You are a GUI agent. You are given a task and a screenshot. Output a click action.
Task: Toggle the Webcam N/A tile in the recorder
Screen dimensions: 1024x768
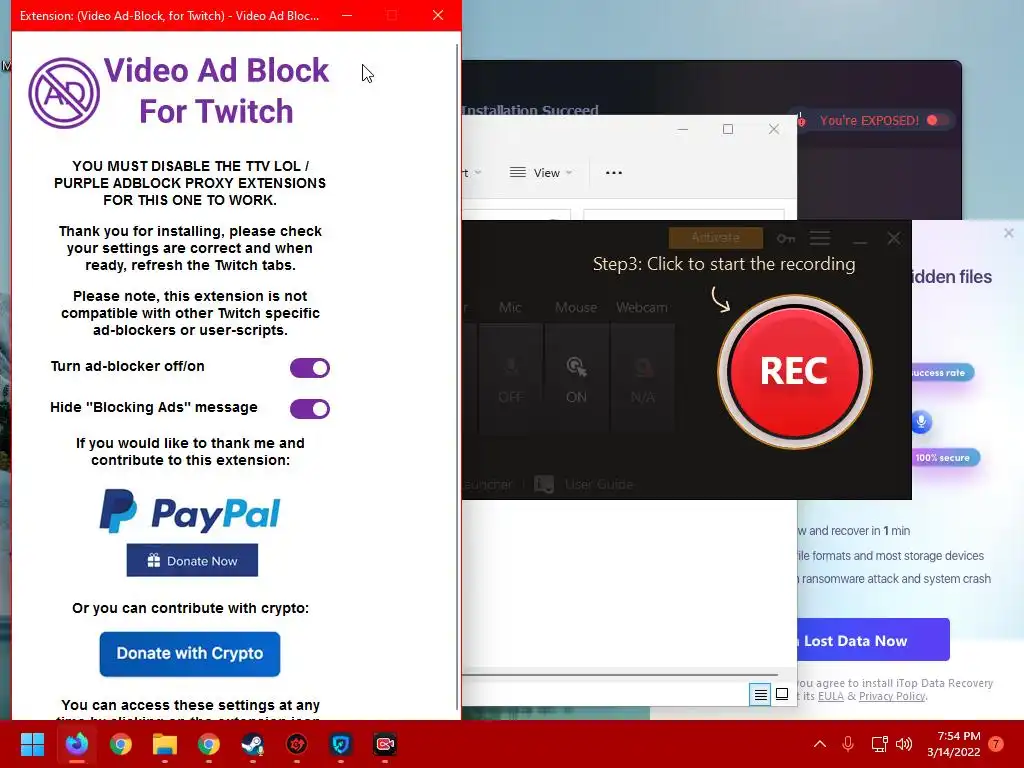pyautogui.click(x=642, y=377)
